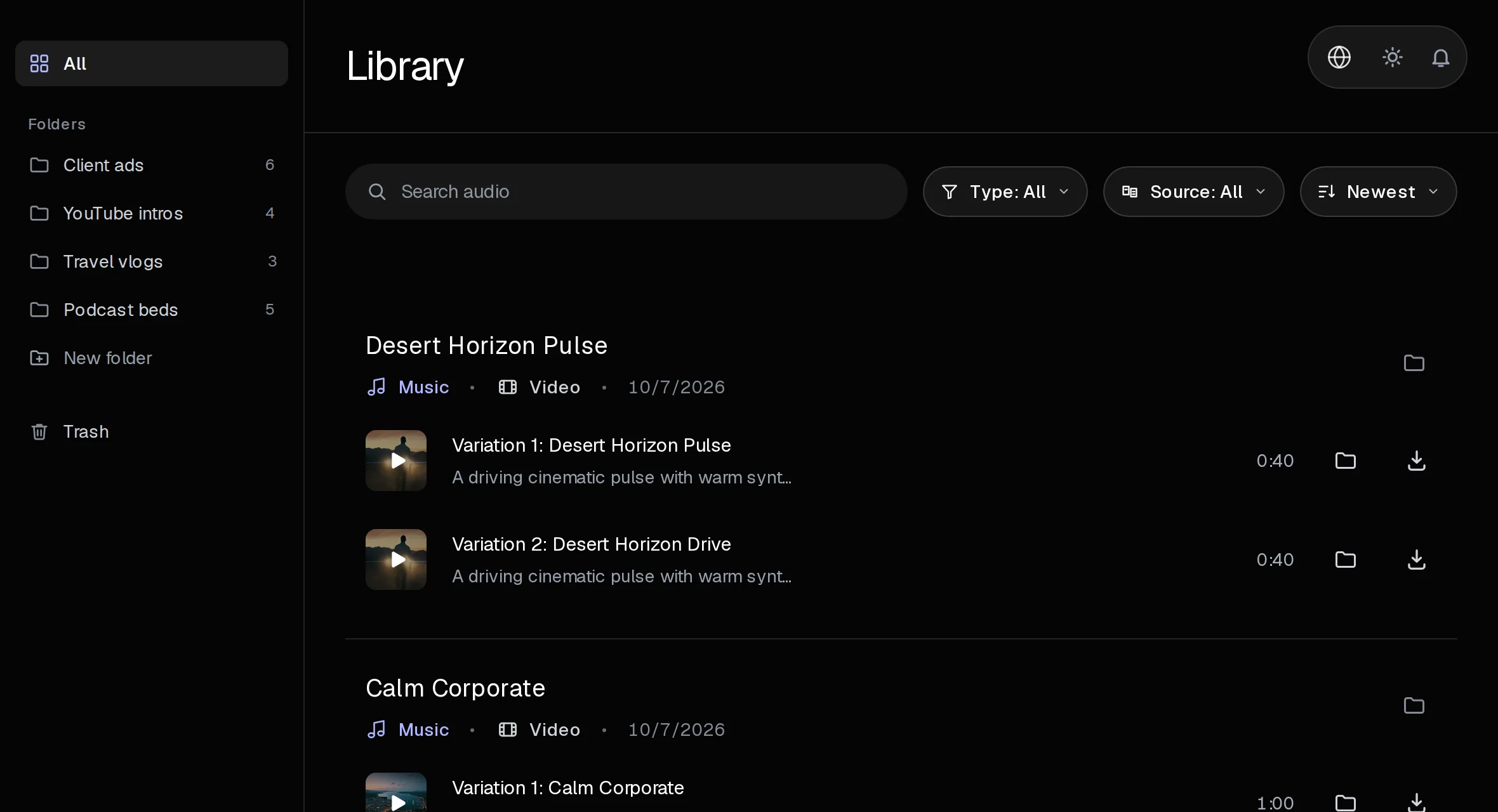This screenshot has height=812, width=1498.
Task: Click the Video tag under Calm Corporate
Action: (x=540, y=730)
